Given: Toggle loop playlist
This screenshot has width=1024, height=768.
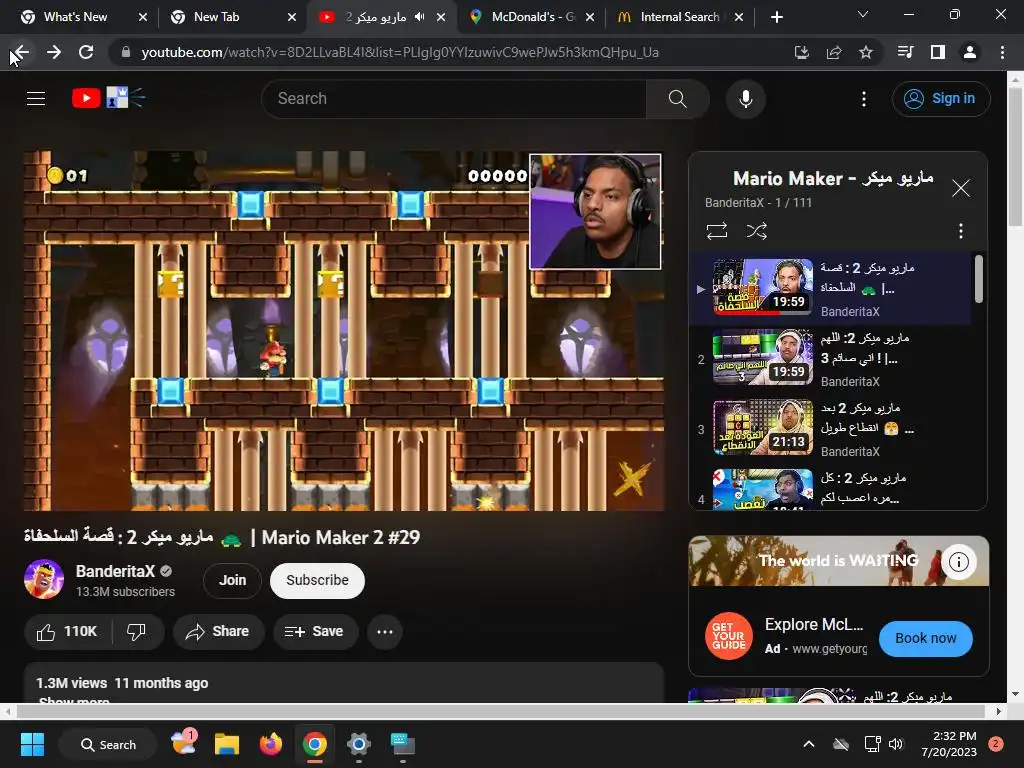Looking at the screenshot, I should pos(716,231).
